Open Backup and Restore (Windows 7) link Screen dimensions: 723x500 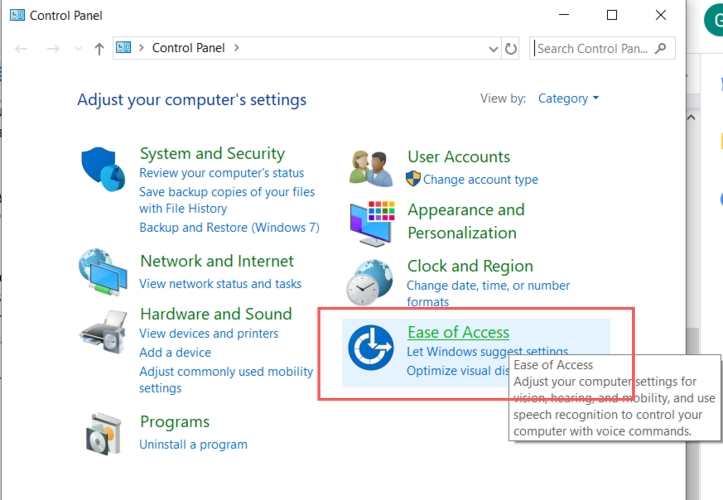pyautogui.click(x=229, y=227)
